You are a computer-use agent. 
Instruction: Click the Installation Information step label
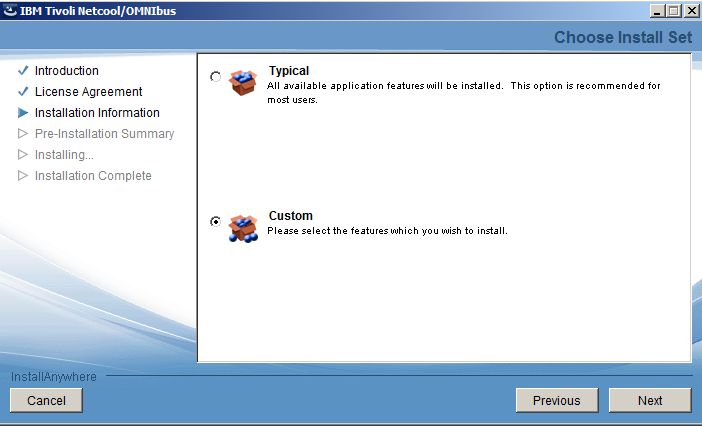coord(97,113)
